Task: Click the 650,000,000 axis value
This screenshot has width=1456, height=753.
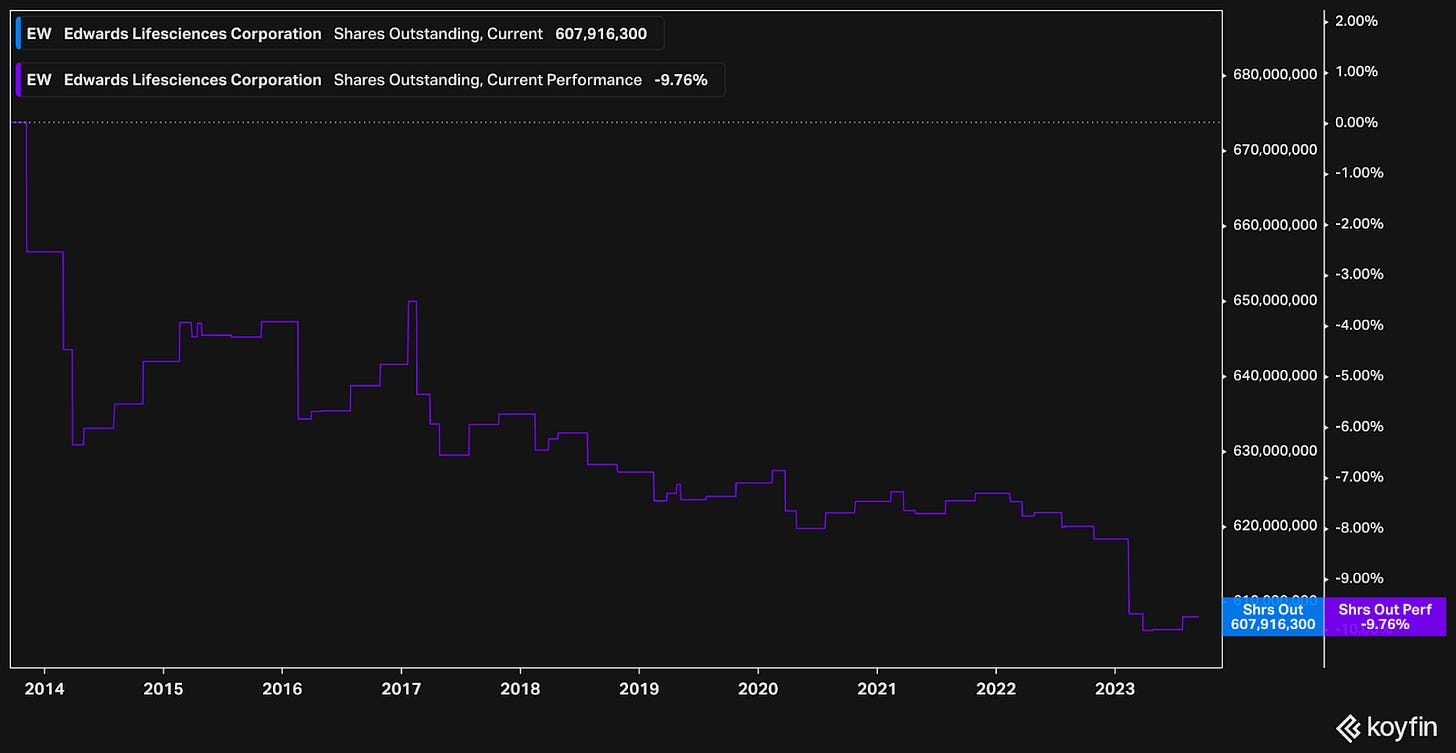Action: (x=1275, y=300)
